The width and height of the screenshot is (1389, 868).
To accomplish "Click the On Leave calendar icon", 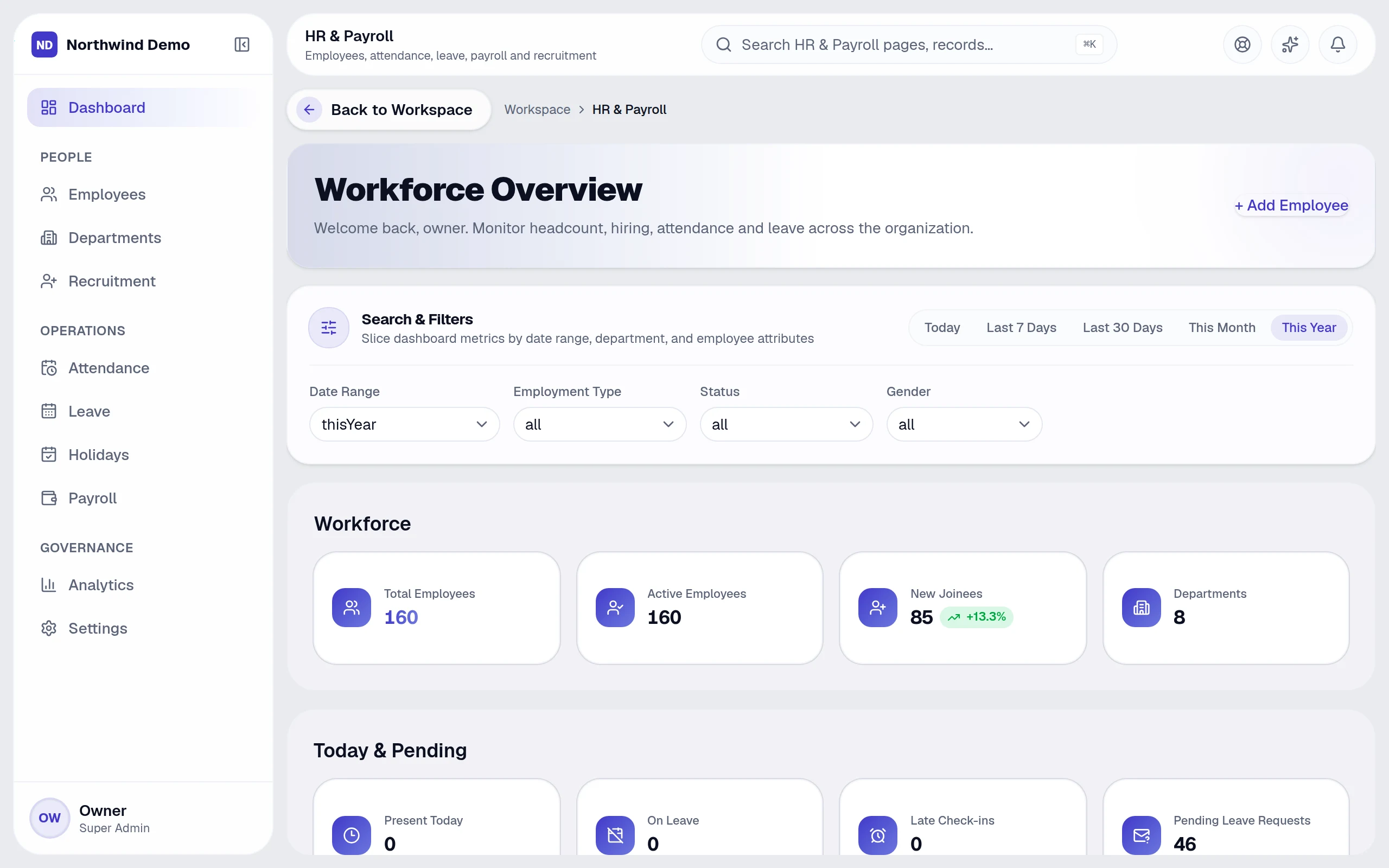I will (x=615, y=835).
